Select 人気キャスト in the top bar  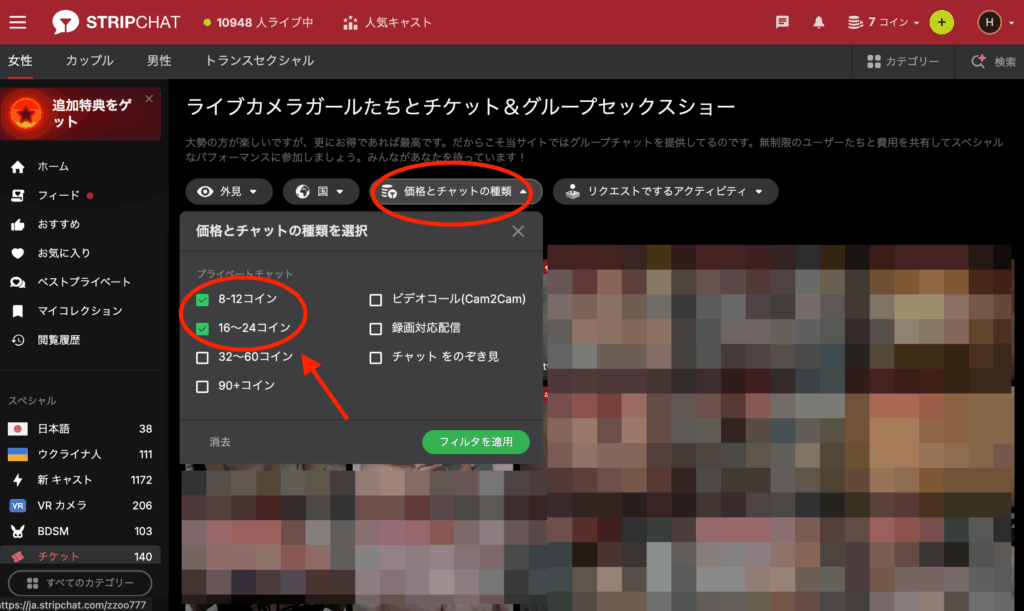coord(386,20)
